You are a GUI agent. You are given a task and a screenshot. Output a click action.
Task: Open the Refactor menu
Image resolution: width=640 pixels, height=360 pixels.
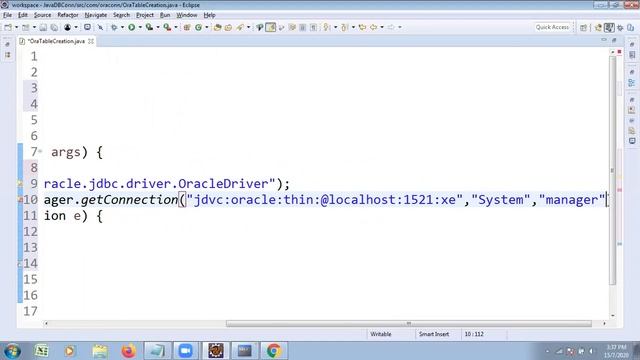pos(68,15)
